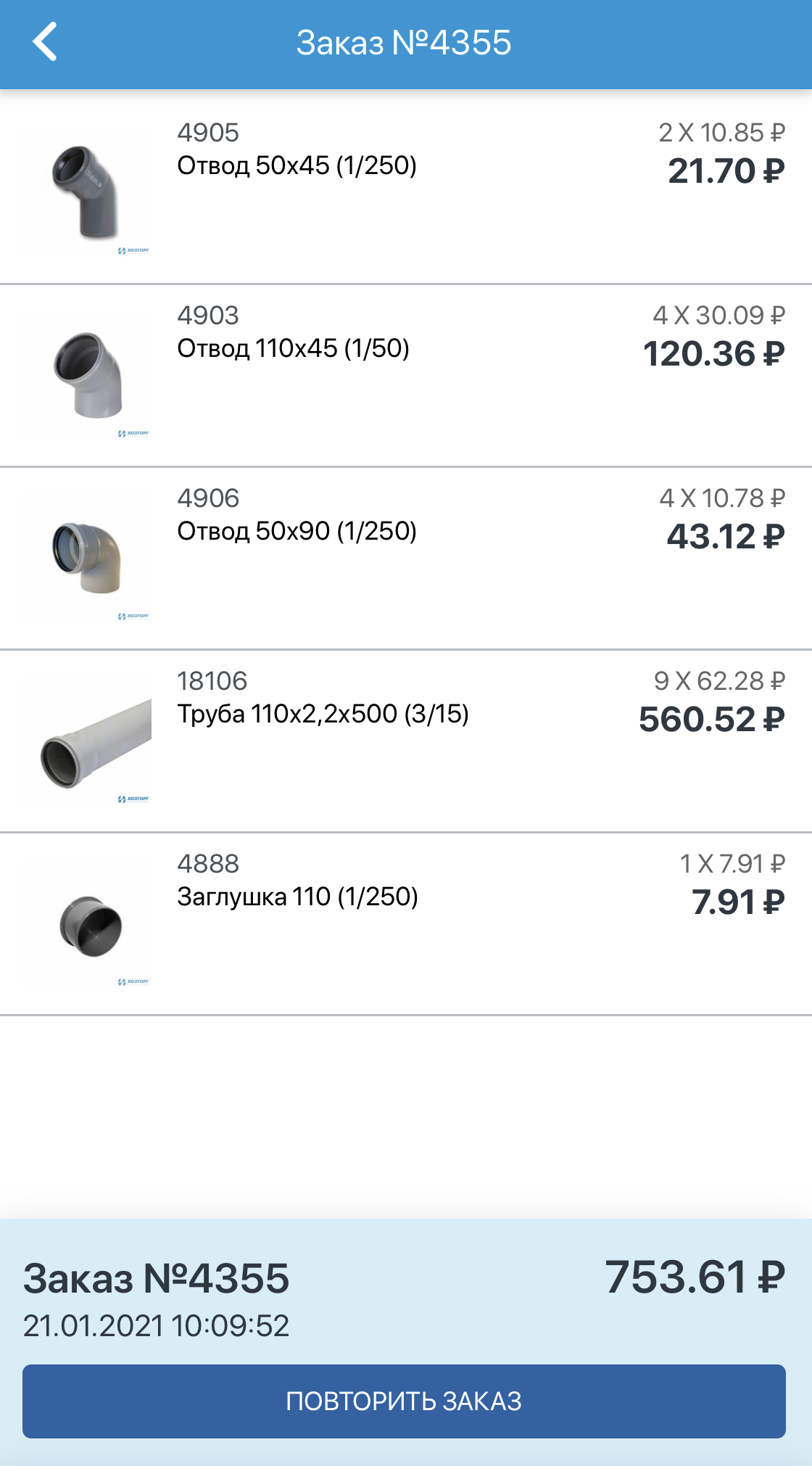Tap the order date 21.01.2021 10:09:52
The height and width of the screenshot is (1466, 812).
156,1326
